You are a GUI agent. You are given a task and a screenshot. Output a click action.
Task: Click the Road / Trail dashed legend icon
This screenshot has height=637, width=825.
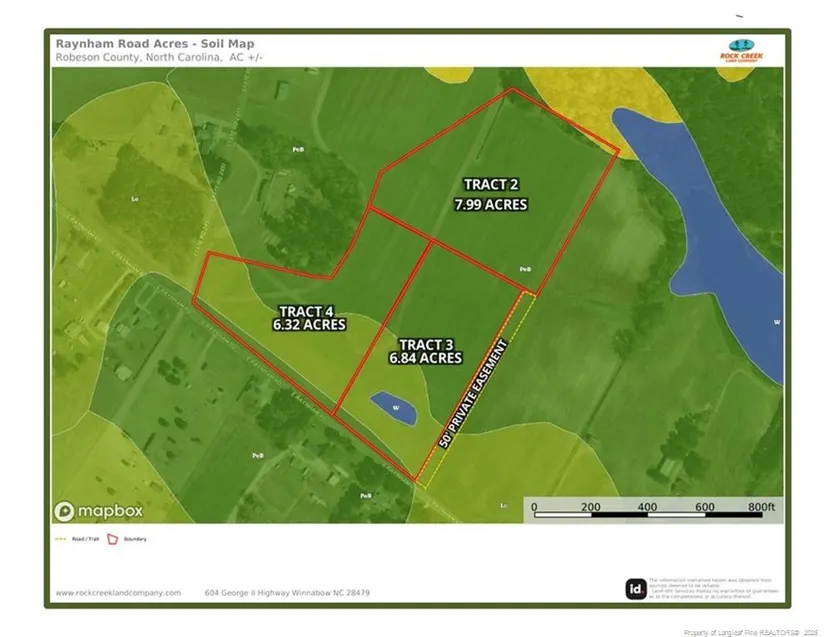tap(60, 538)
